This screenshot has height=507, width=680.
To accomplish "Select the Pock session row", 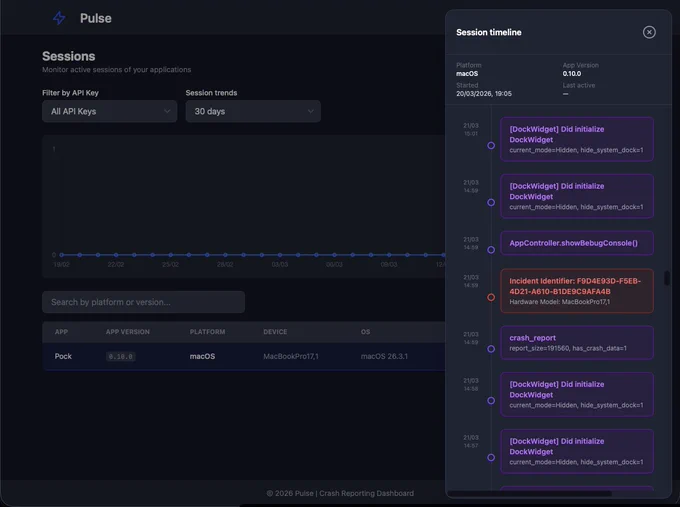I will click(244, 356).
